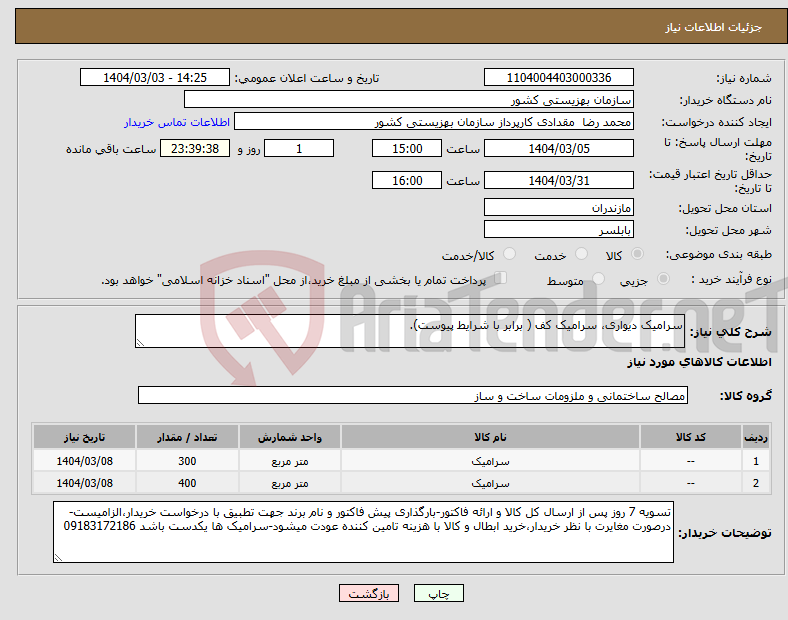Click the price validity time 16:00
The width and height of the screenshot is (788, 620).
(x=407, y=180)
